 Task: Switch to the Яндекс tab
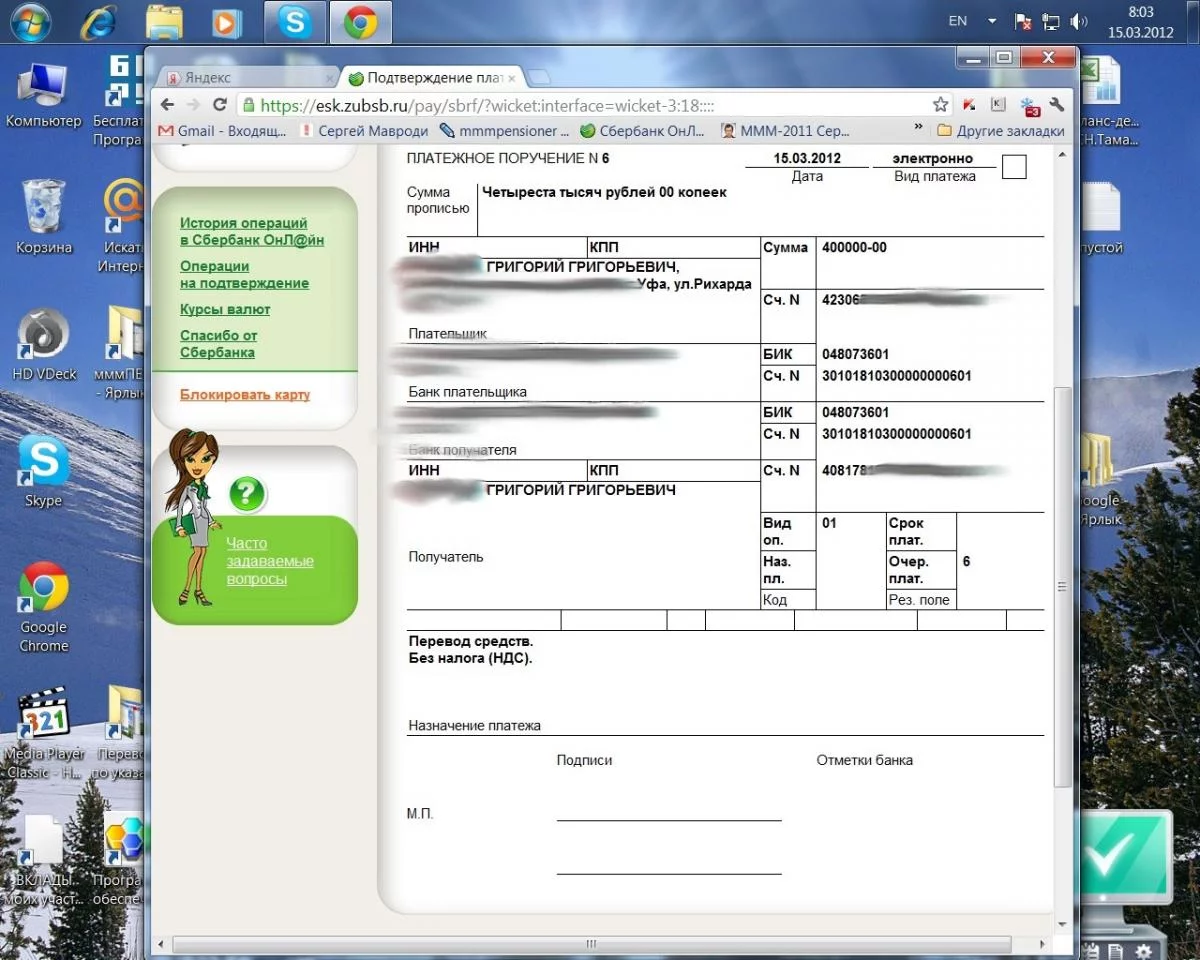pos(245,77)
